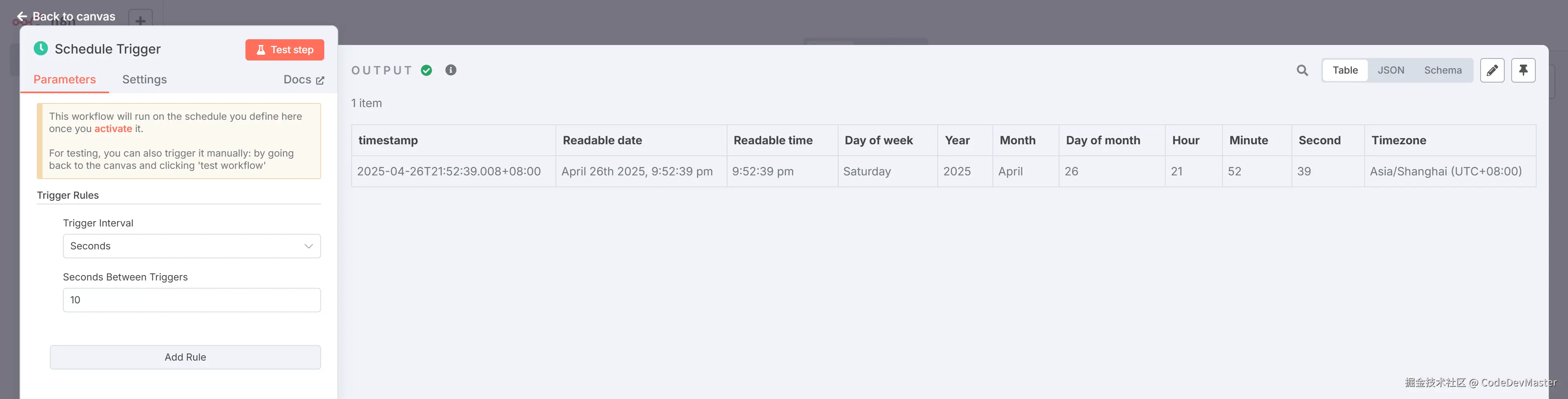Click the green output success checkmark
Viewport: 1568px width, 399px height.
(427, 71)
